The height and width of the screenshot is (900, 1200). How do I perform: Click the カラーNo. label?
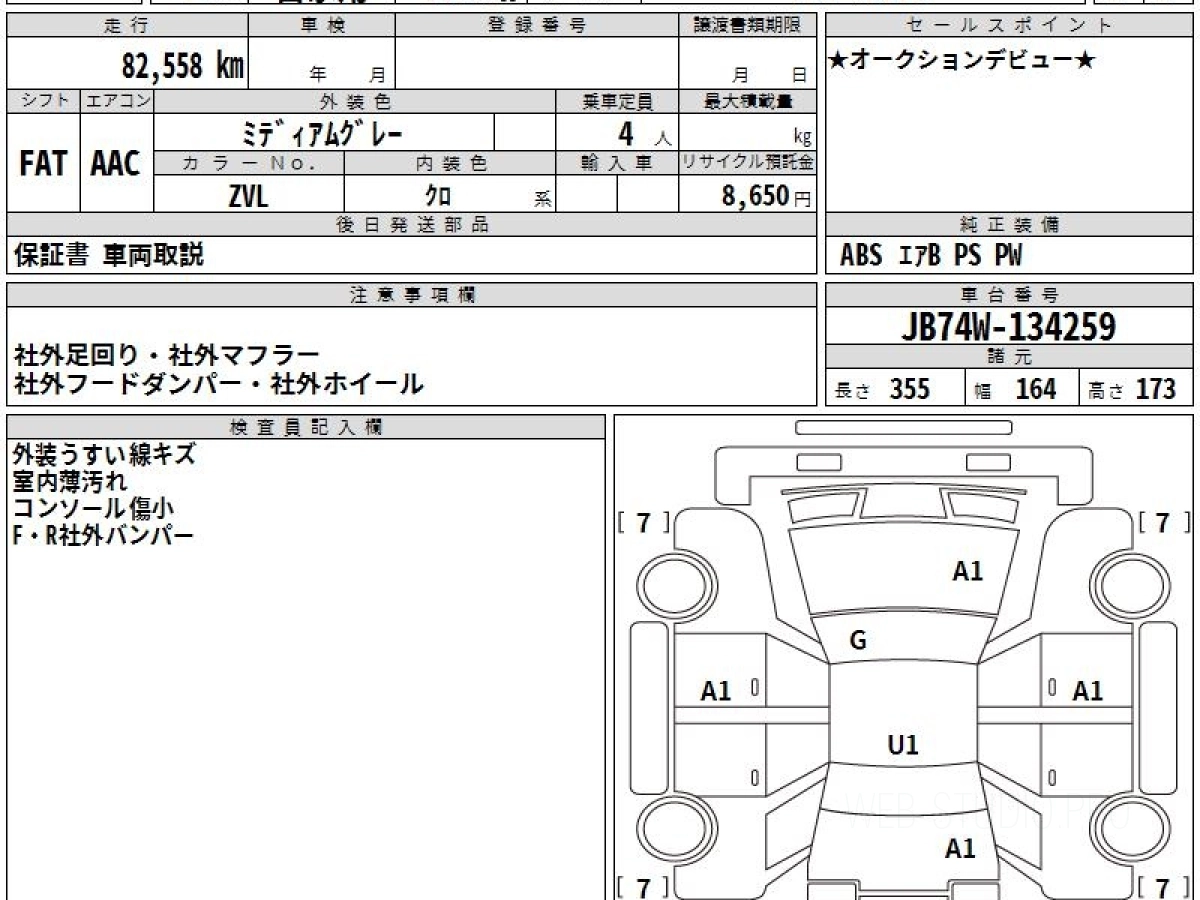pyautogui.click(x=250, y=163)
